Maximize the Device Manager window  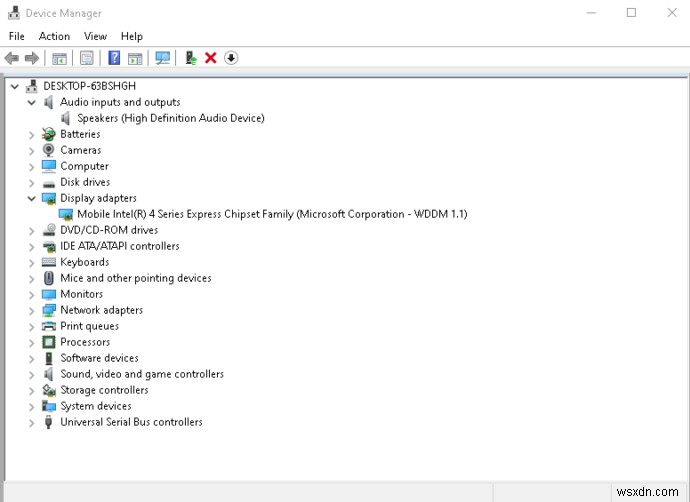pyautogui.click(x=631, y=13)
